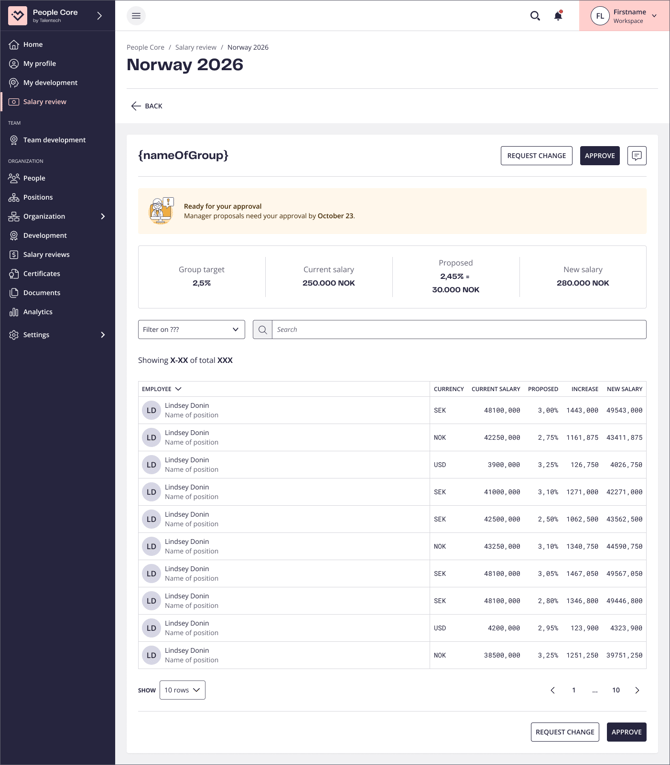Expand the Organization submenu in sidebar

(102, 216)
